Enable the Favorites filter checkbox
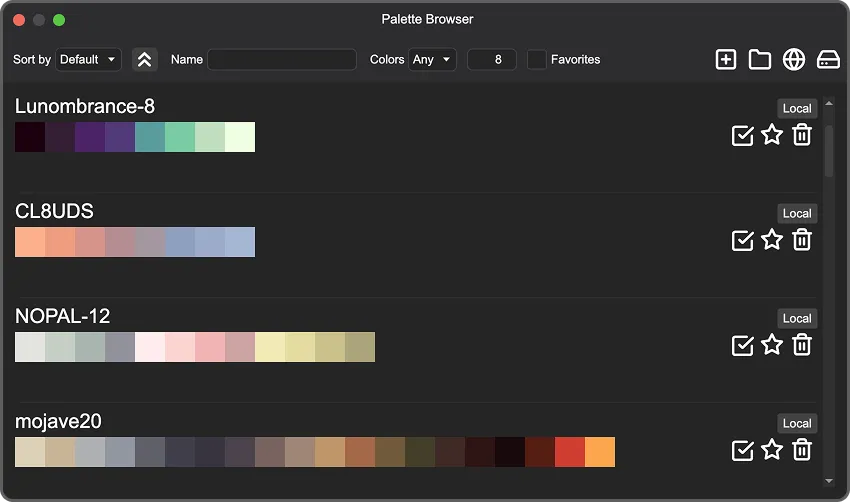 tap(537, 60)
